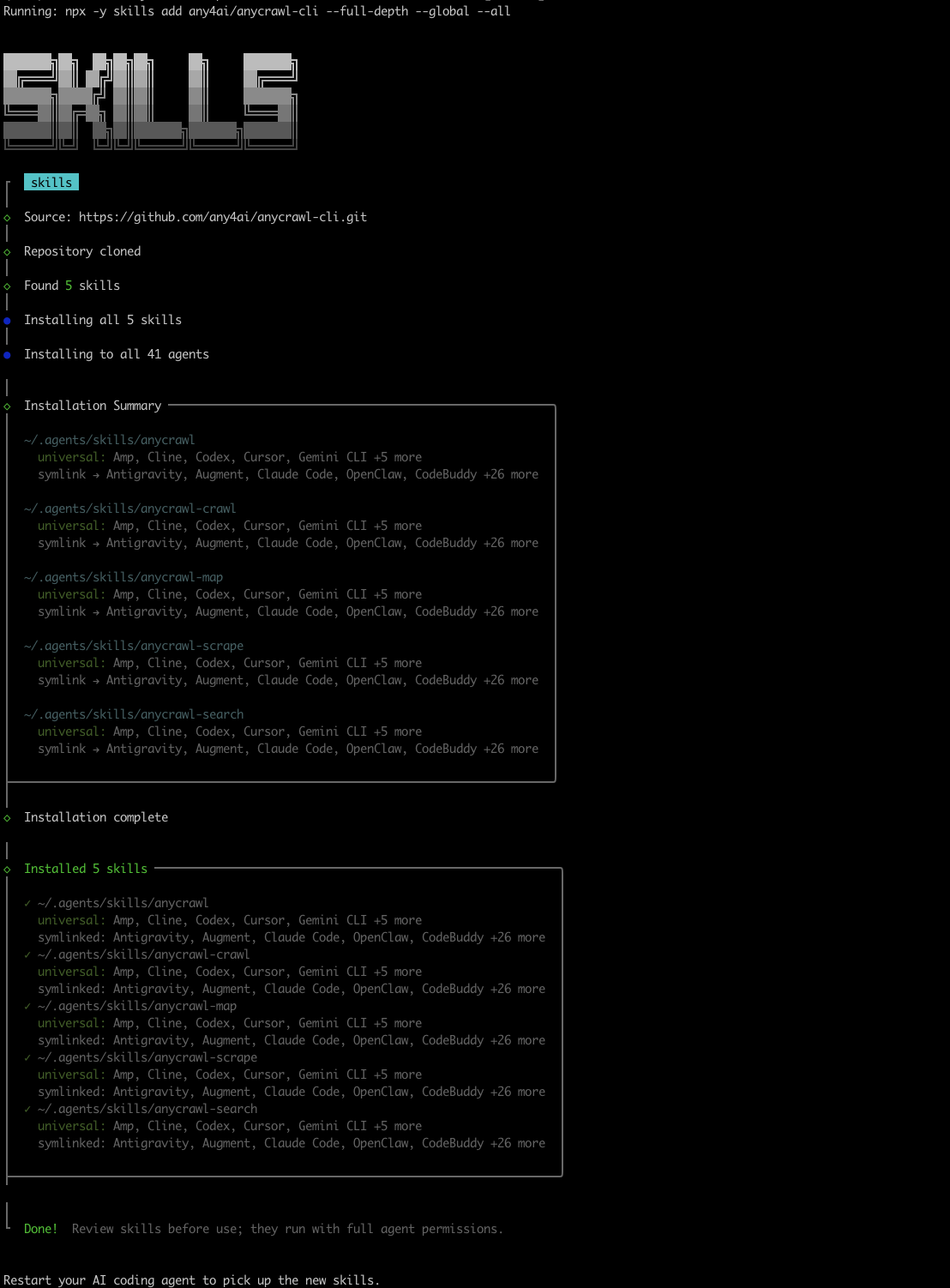
Task: Click checked '~/.agents/skills/anycrawl' path under Installed 5 skills
Action: [x=123, y=903]
